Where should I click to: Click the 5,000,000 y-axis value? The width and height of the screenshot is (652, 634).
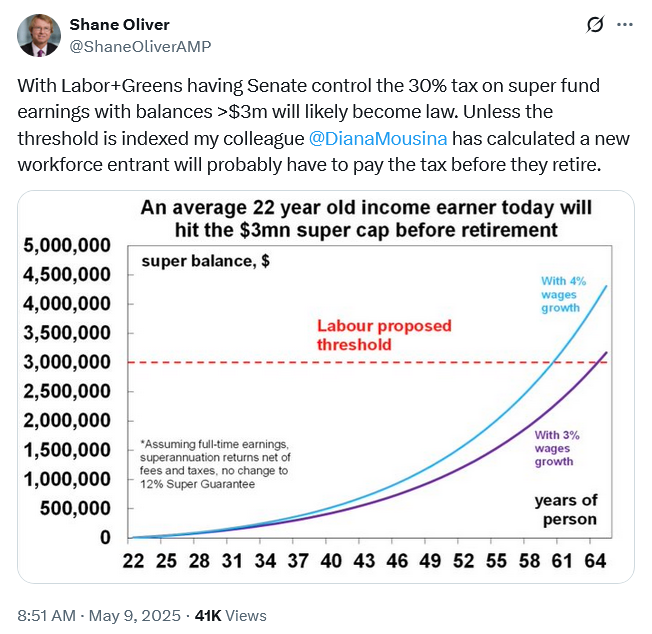[x=67, y=246]
